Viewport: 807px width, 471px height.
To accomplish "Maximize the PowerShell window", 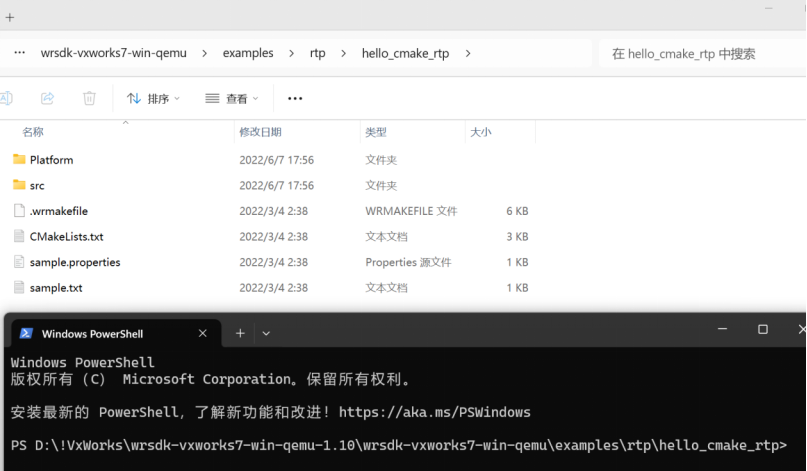I will pyautogui.click(x=763, y=329).
